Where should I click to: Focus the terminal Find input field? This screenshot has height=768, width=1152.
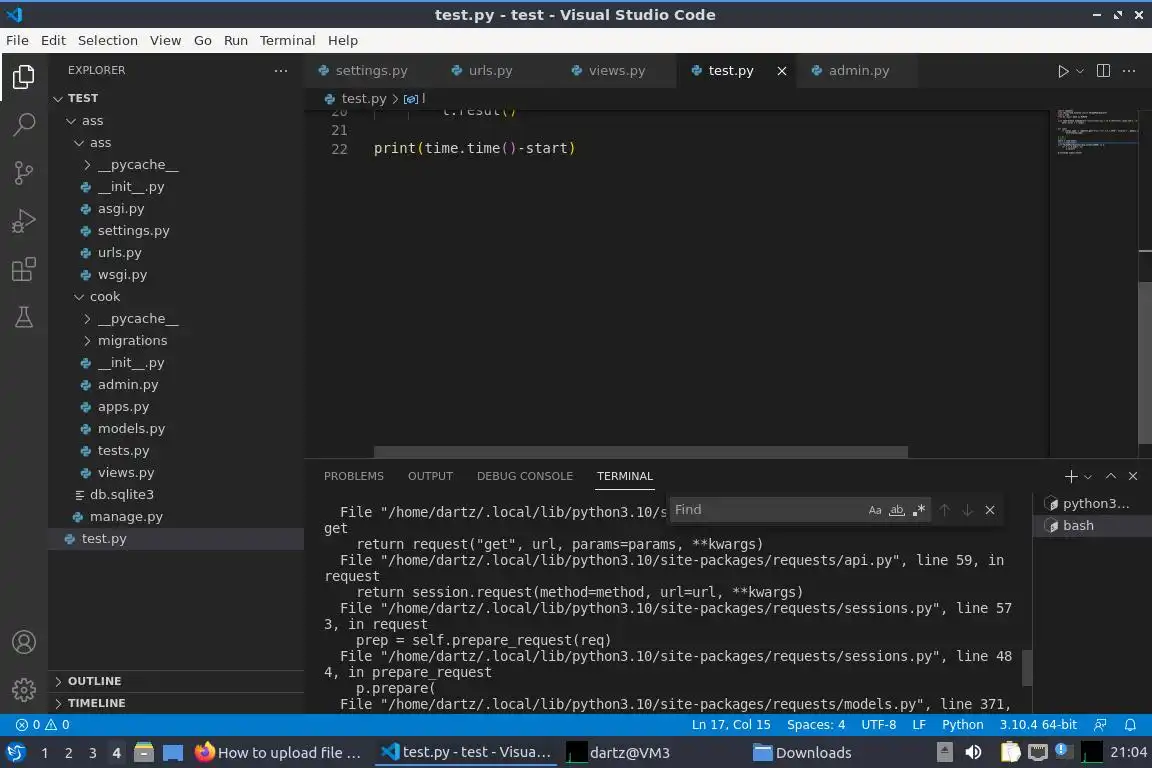click(766, 510)
